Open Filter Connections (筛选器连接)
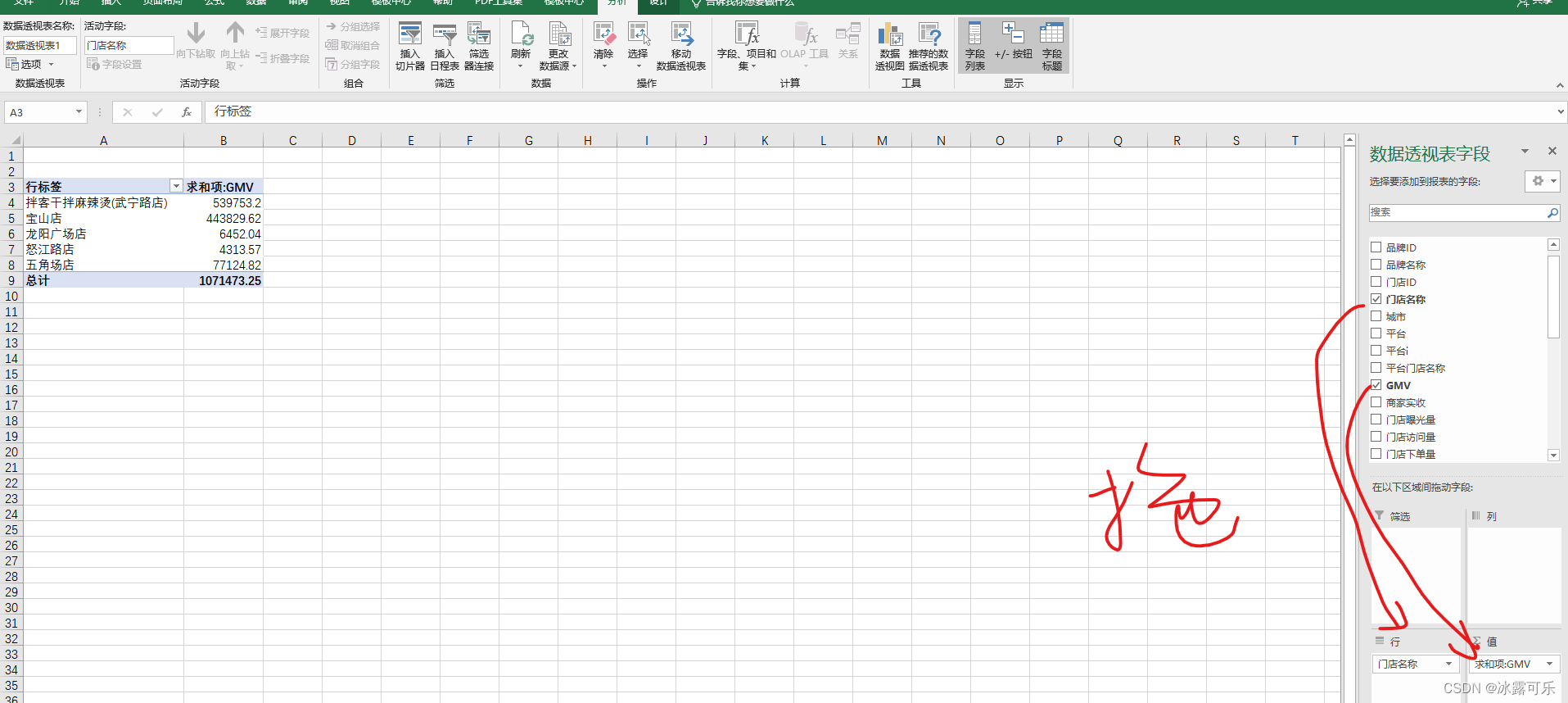1568x703 pixels. point(479,46)
